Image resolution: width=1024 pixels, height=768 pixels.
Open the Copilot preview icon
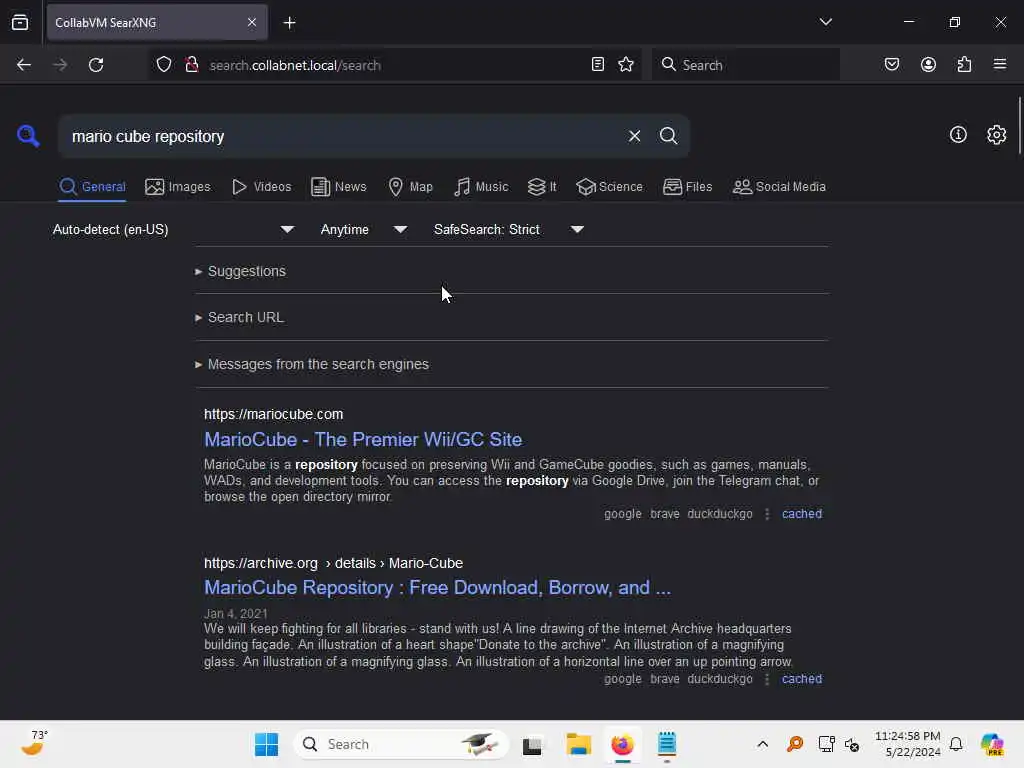pyautogui.click(x=992, y=744)
